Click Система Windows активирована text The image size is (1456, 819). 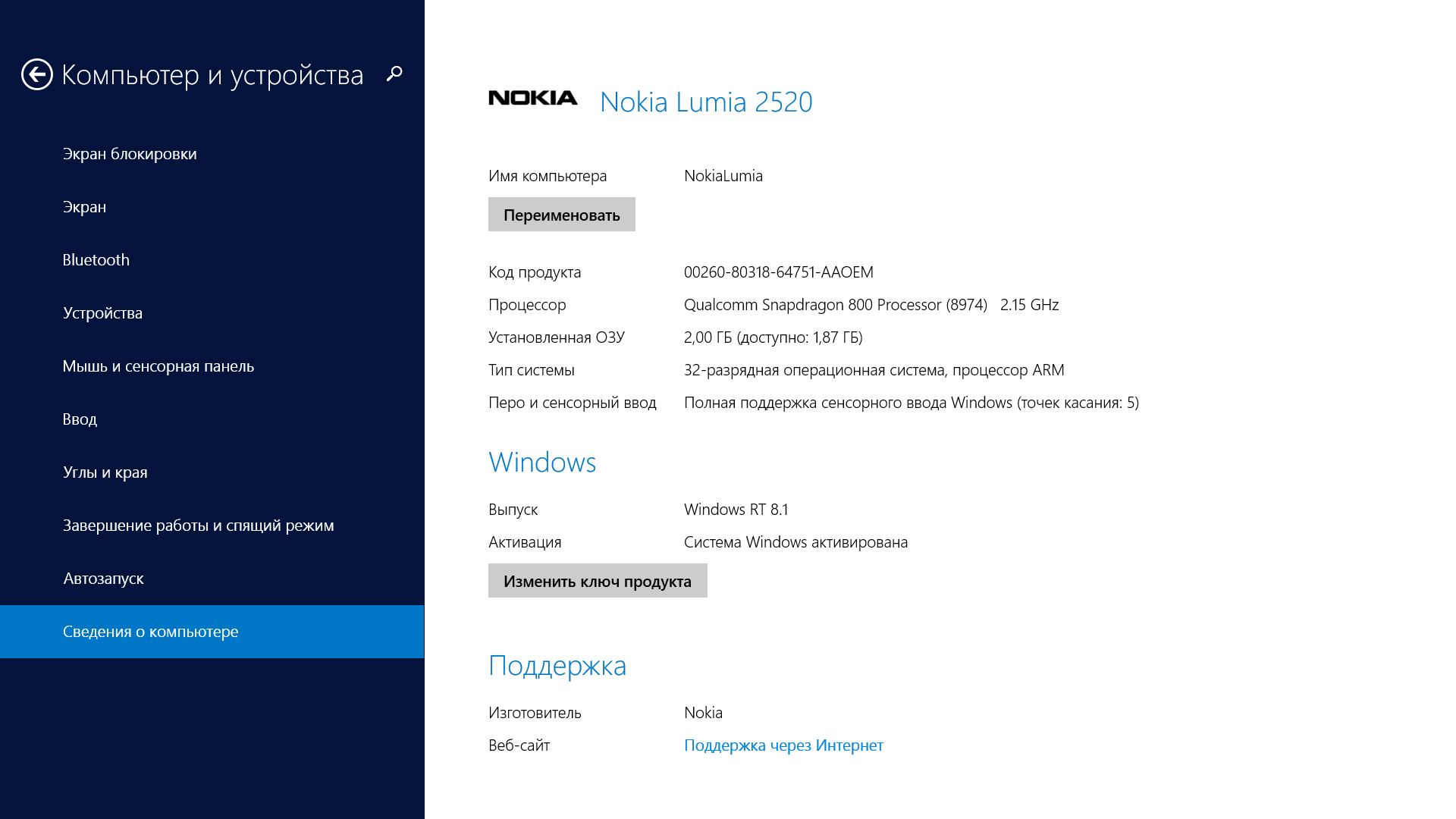click(x=796, y=542)
